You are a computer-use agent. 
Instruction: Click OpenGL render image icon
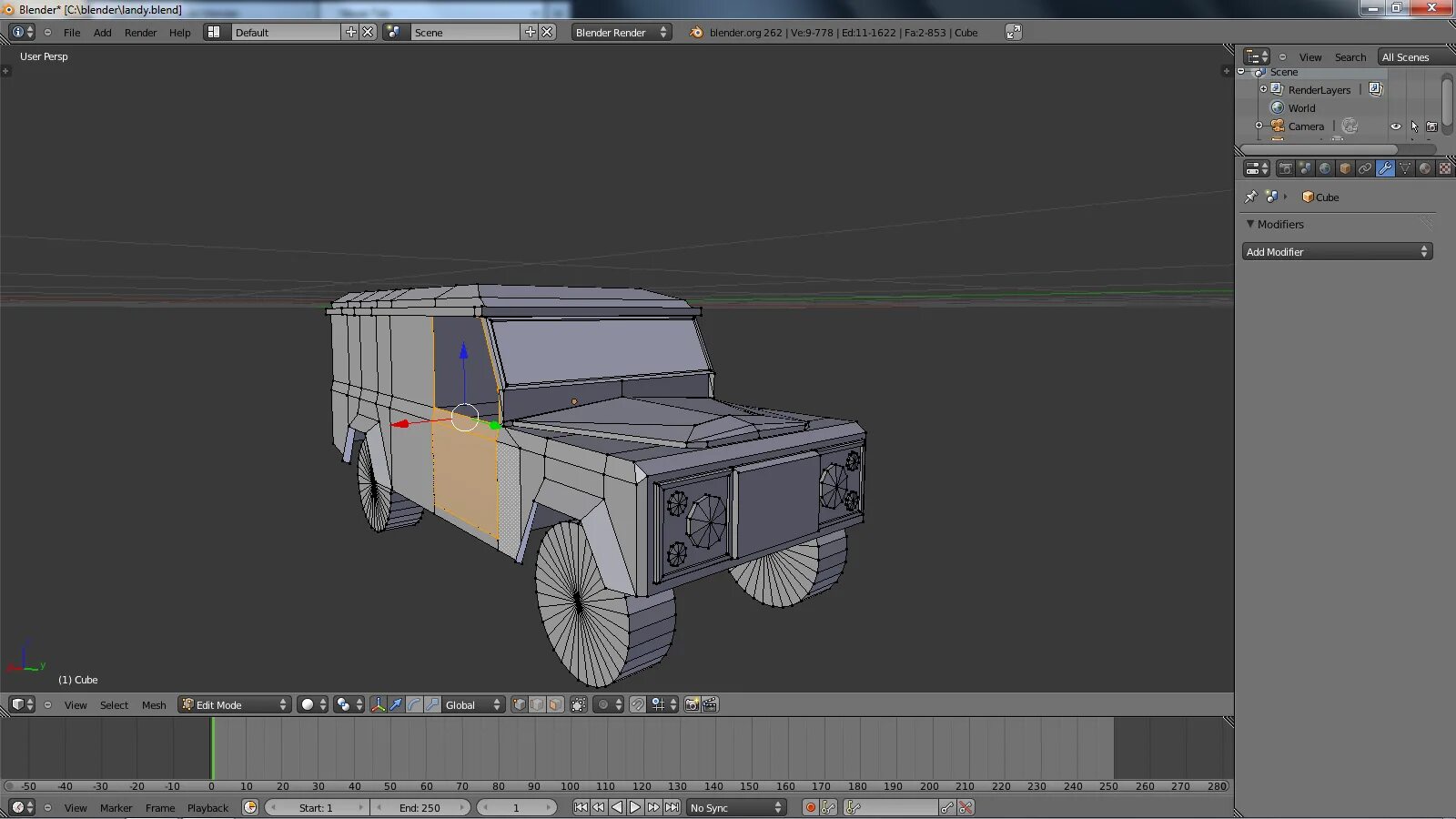tap(692, 704)
